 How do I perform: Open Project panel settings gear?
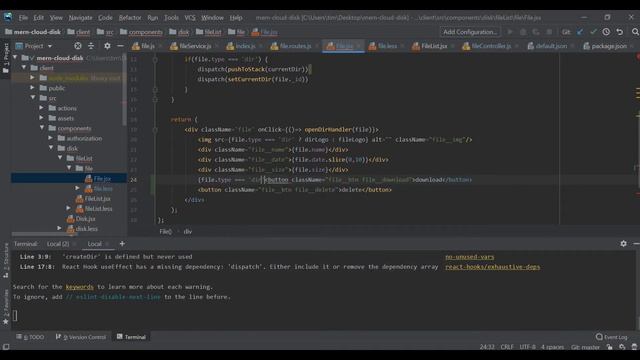point(107,46)
